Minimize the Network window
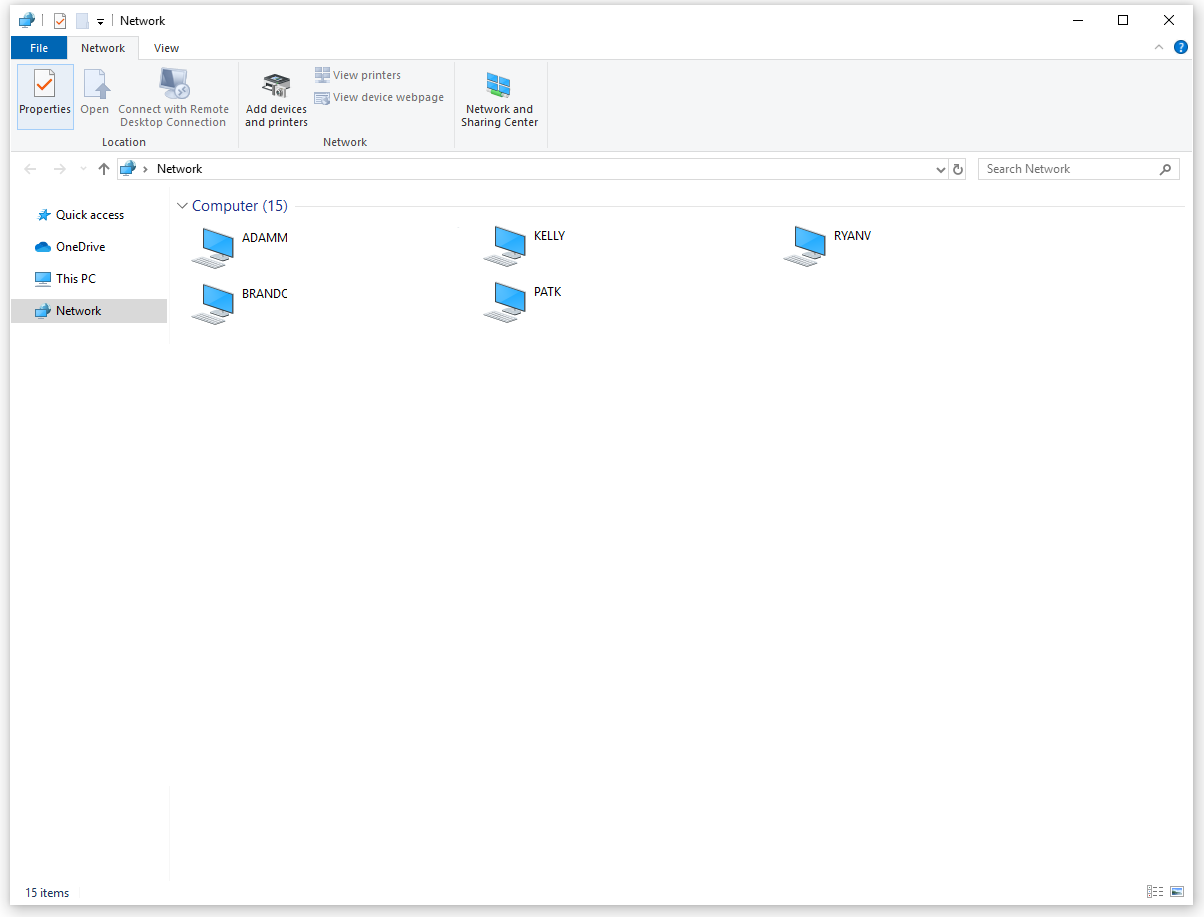 pyautogui.click(x=1078, y=20)
